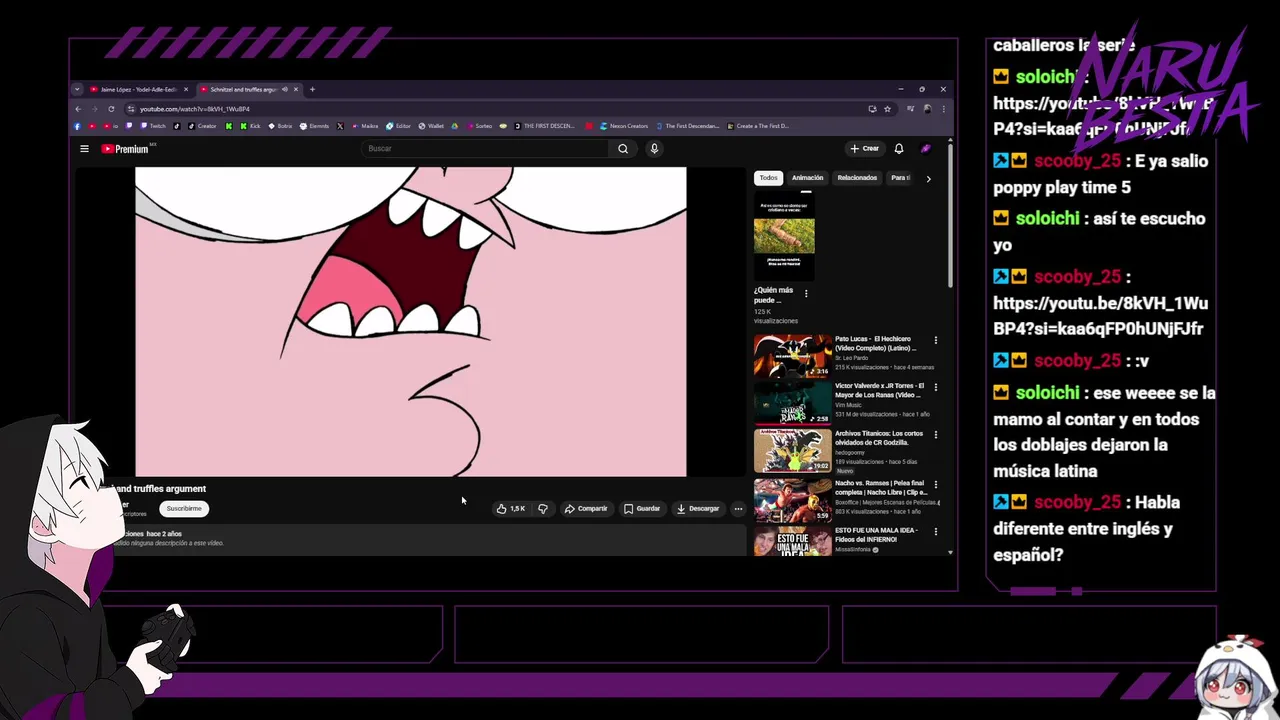Viewport: 1280px width, 720px height.
Task: Open the Botrix bookmark
Action: pyautogui.click(x=280, y=126)
